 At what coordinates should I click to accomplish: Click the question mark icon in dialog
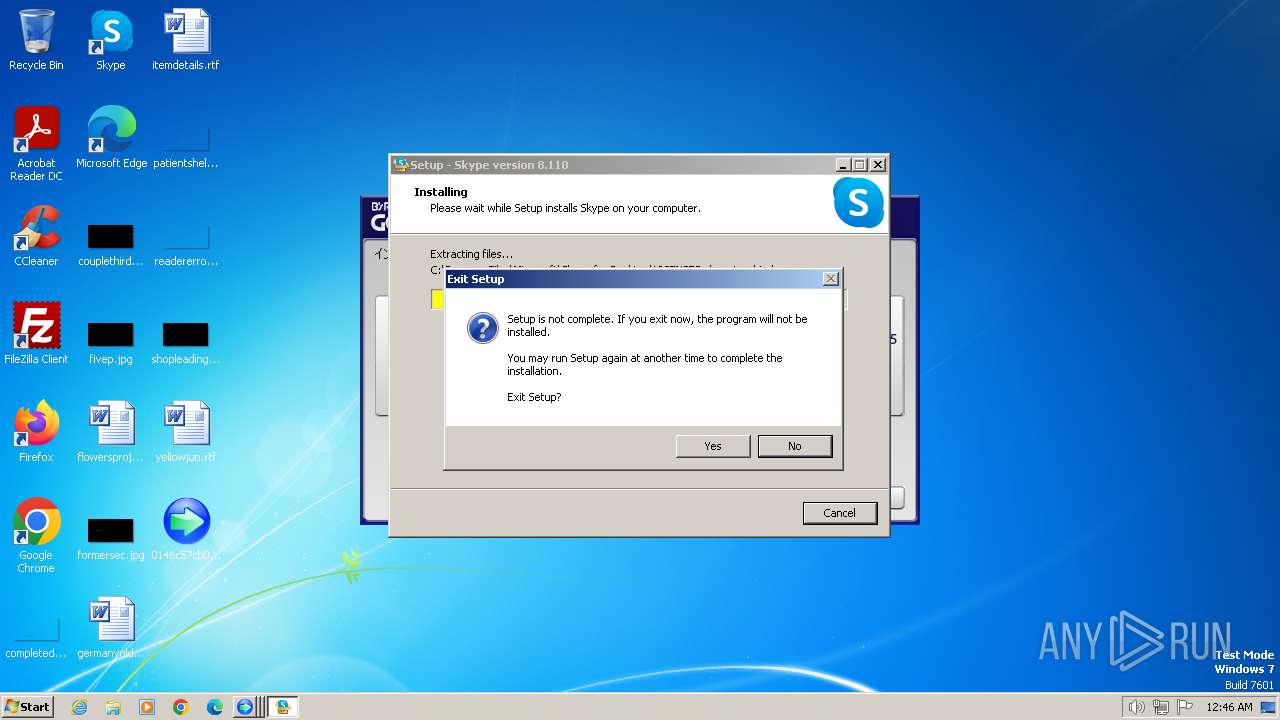pyautogui.click(x=482, y=328)
